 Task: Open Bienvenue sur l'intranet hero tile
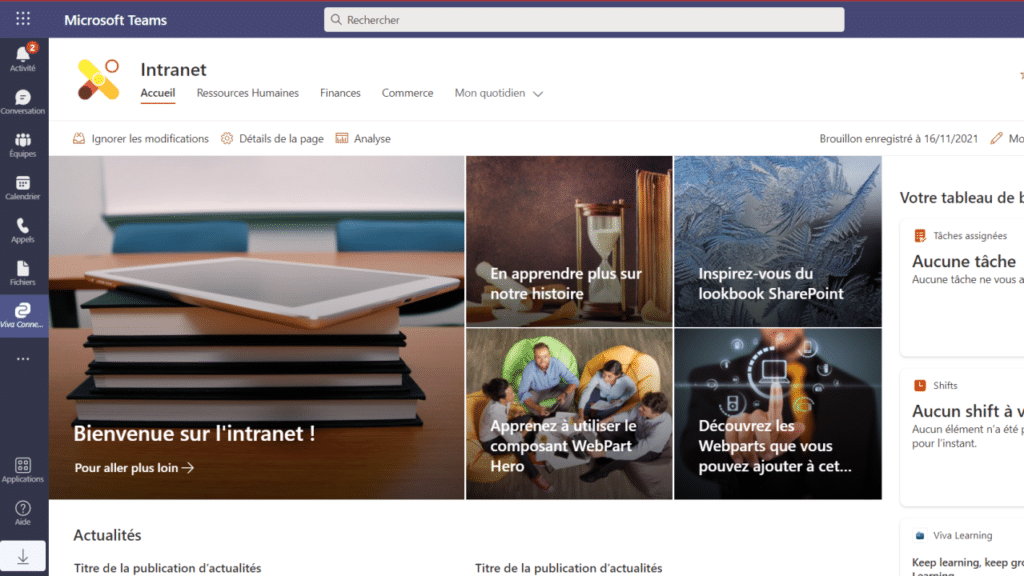click(x=257, y=328)
